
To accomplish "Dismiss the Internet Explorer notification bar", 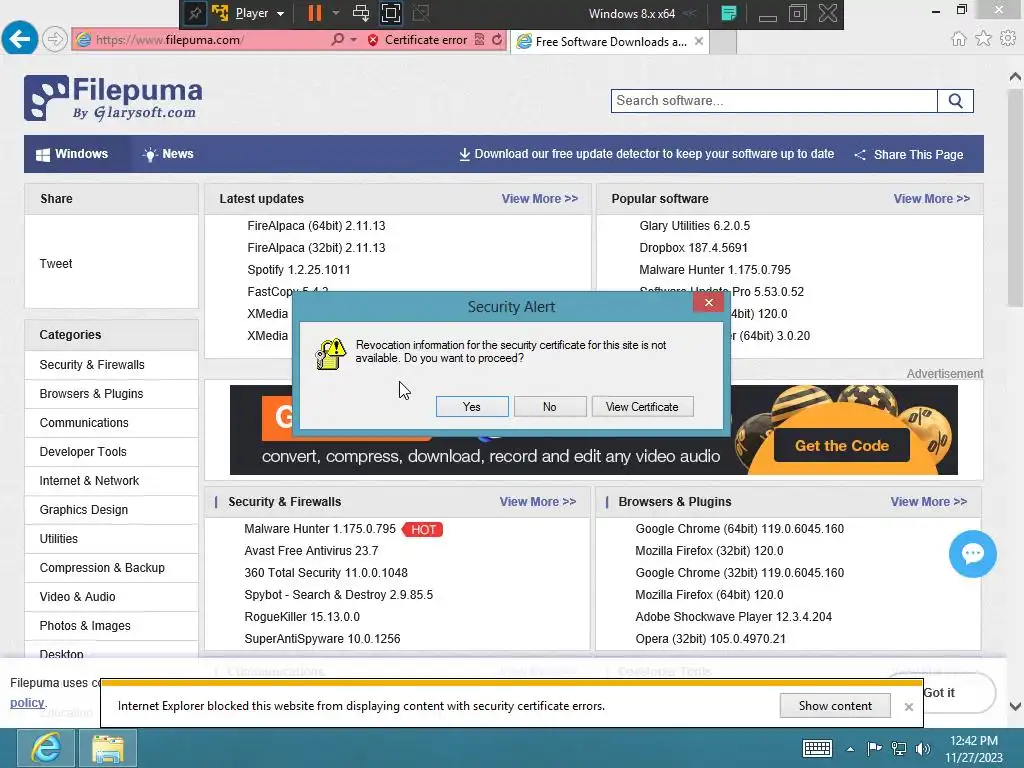I will click(908, 707).
